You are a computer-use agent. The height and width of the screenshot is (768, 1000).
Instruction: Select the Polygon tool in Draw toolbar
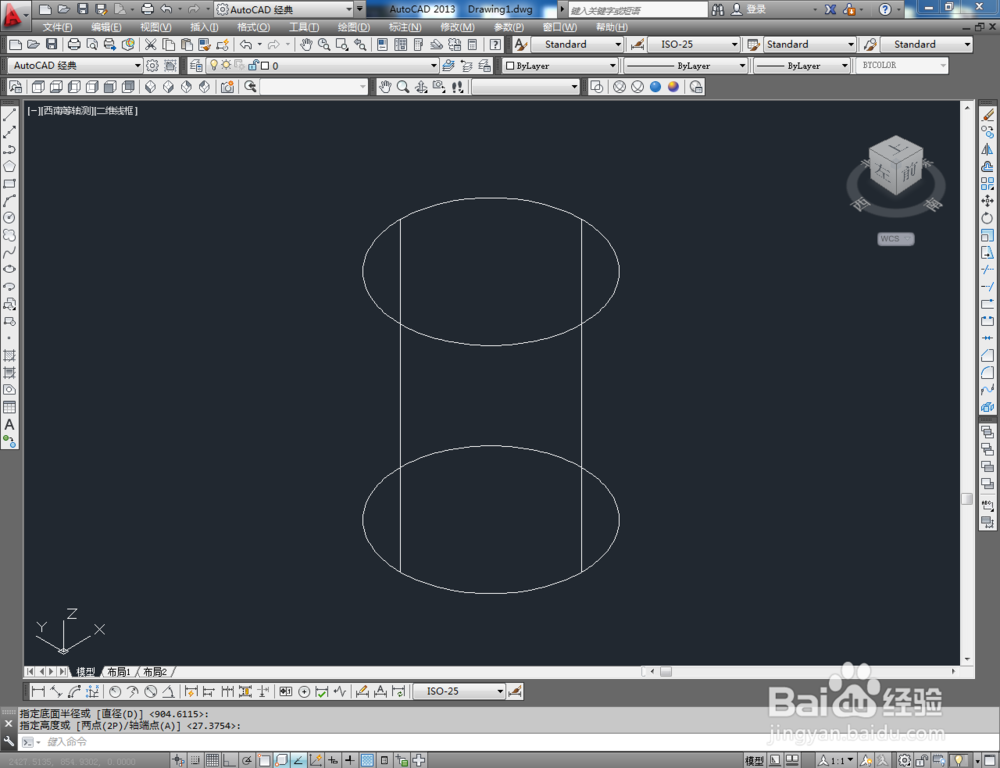point(10,166)
